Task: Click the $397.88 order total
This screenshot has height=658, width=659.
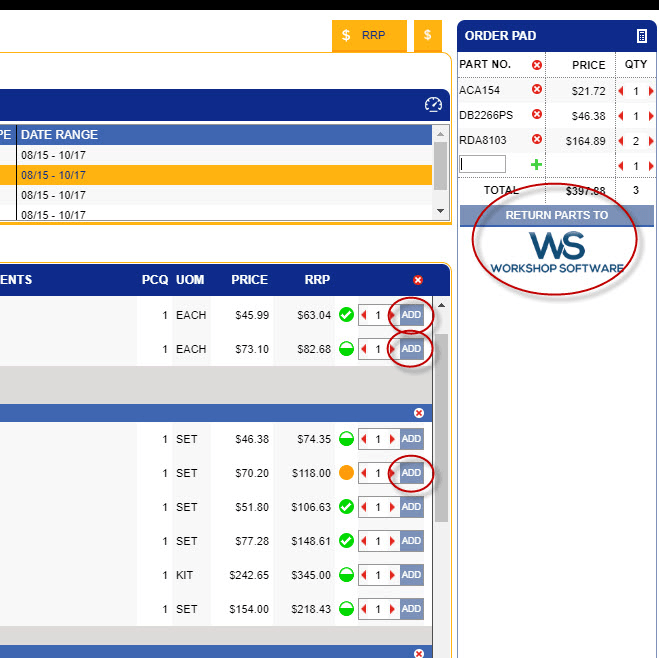Action: click(585, 191)
